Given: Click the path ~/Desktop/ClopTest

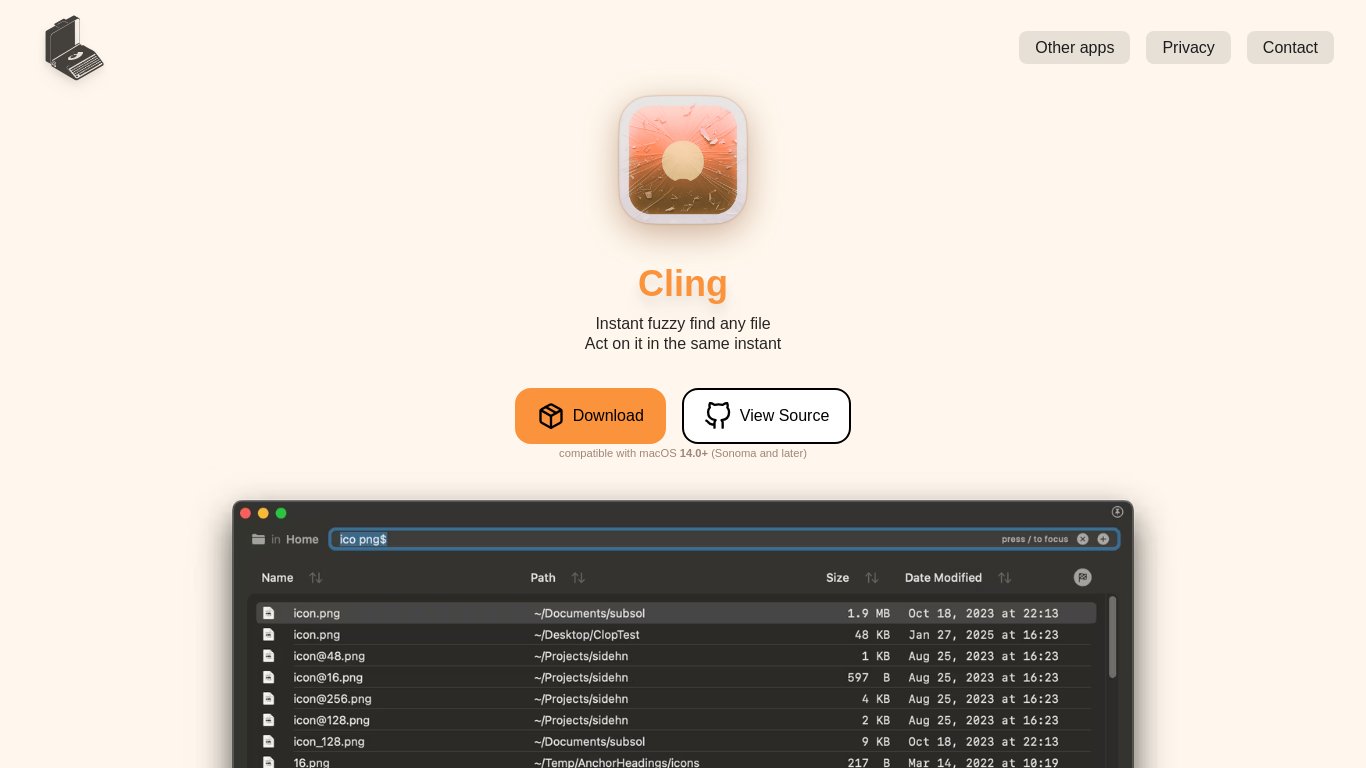Looking at the screenshot, I should click(587, 634).
